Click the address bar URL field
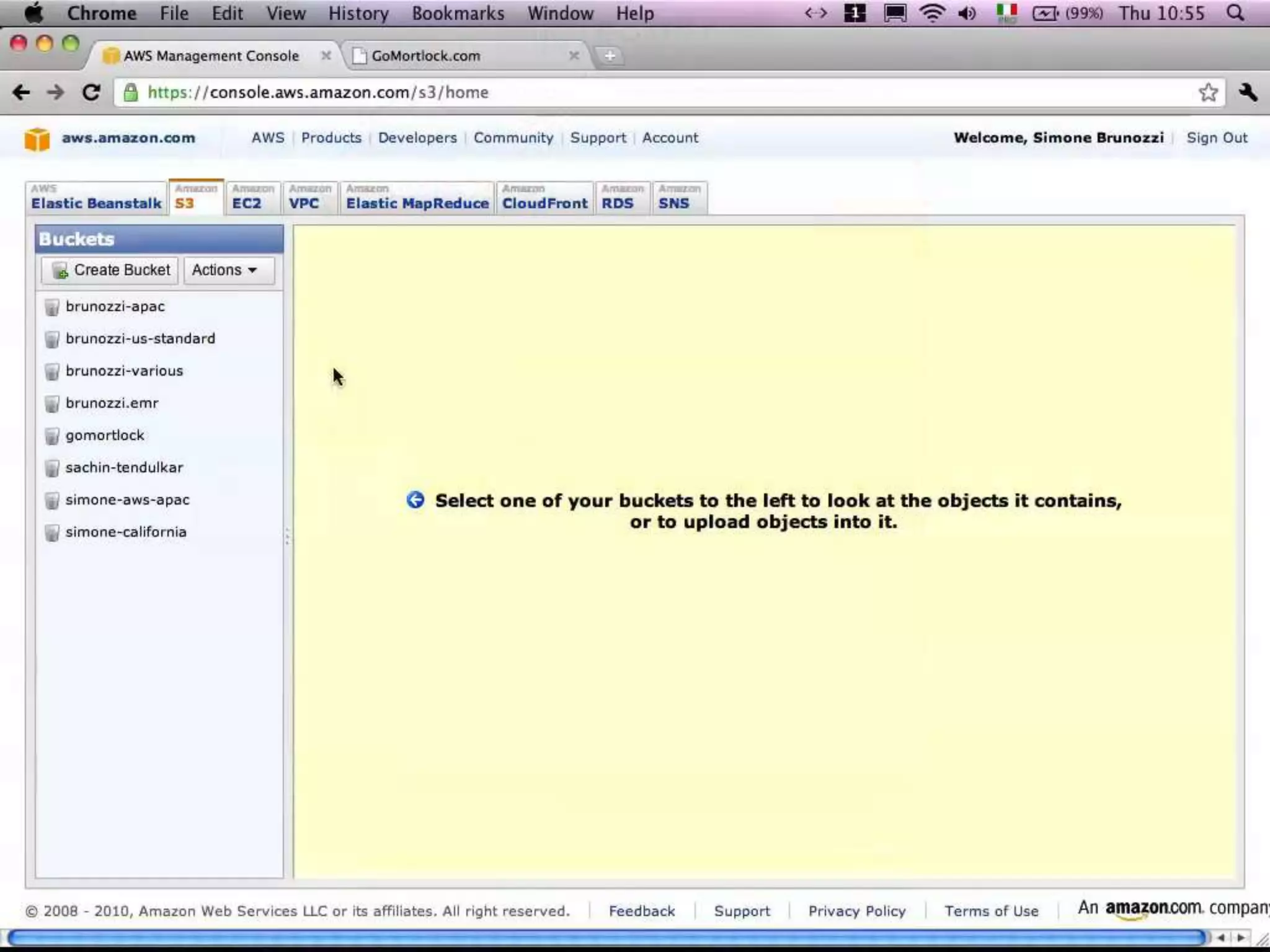 click(x=620, y=92)
